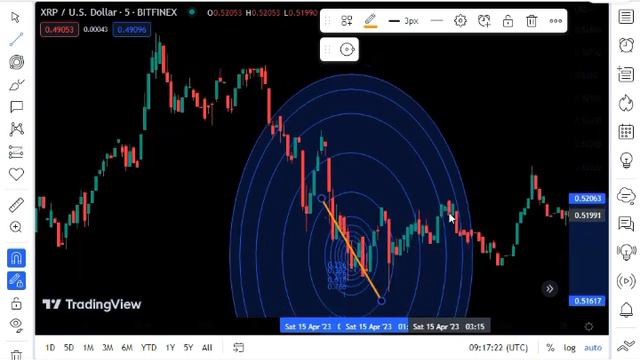Image resolution: width=640 pixels, height=360 pixels.
Task: Open drawing templates in floating toolbar
Action: point(347,21)
